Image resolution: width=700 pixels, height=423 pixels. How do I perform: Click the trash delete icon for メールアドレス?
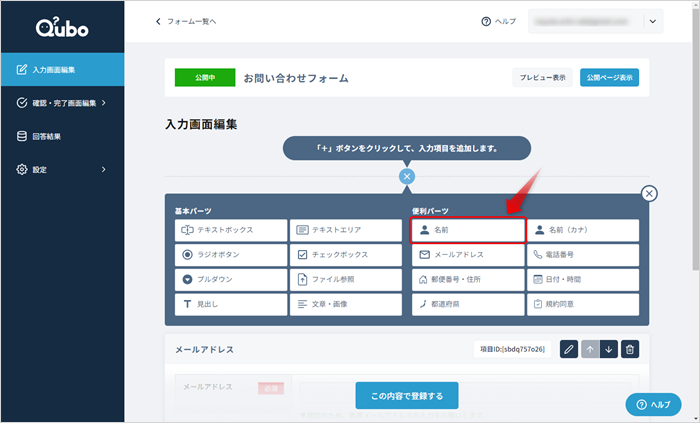(630, 349)
